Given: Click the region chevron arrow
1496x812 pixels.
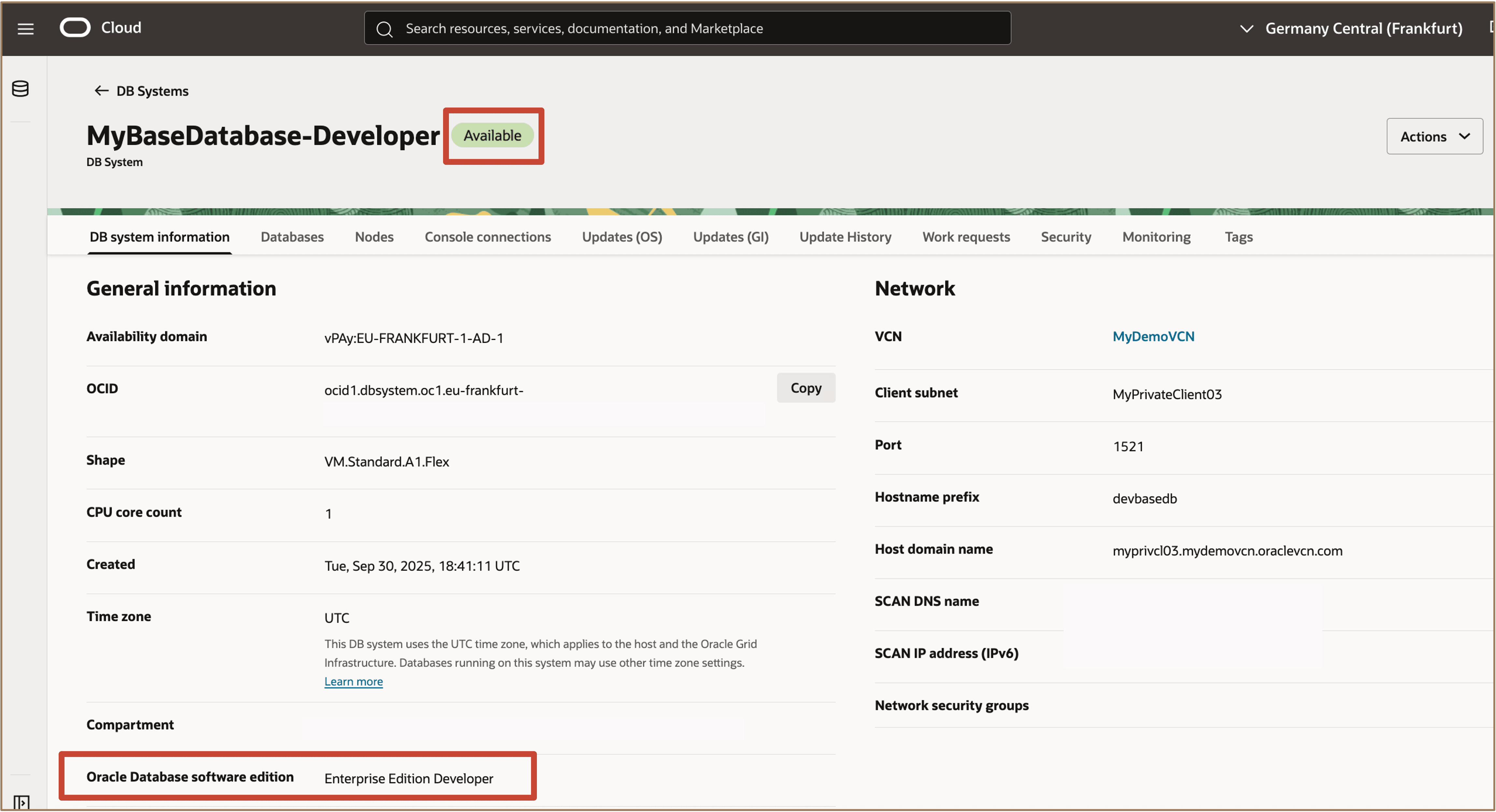Looking at the screenshot, I should pyautogui.click(x=1246, y=28).
